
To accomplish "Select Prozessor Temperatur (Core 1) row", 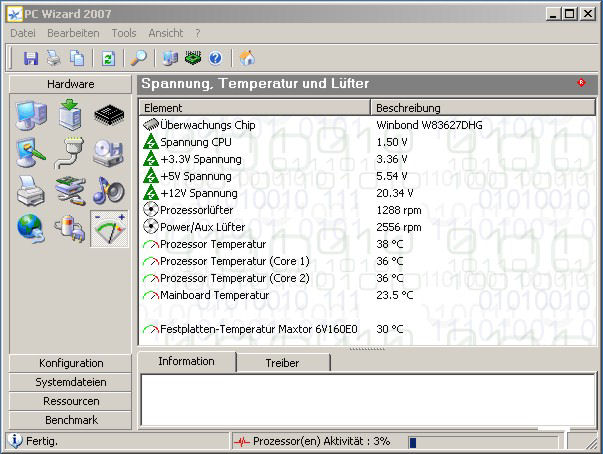I will (x=367, y=261).
